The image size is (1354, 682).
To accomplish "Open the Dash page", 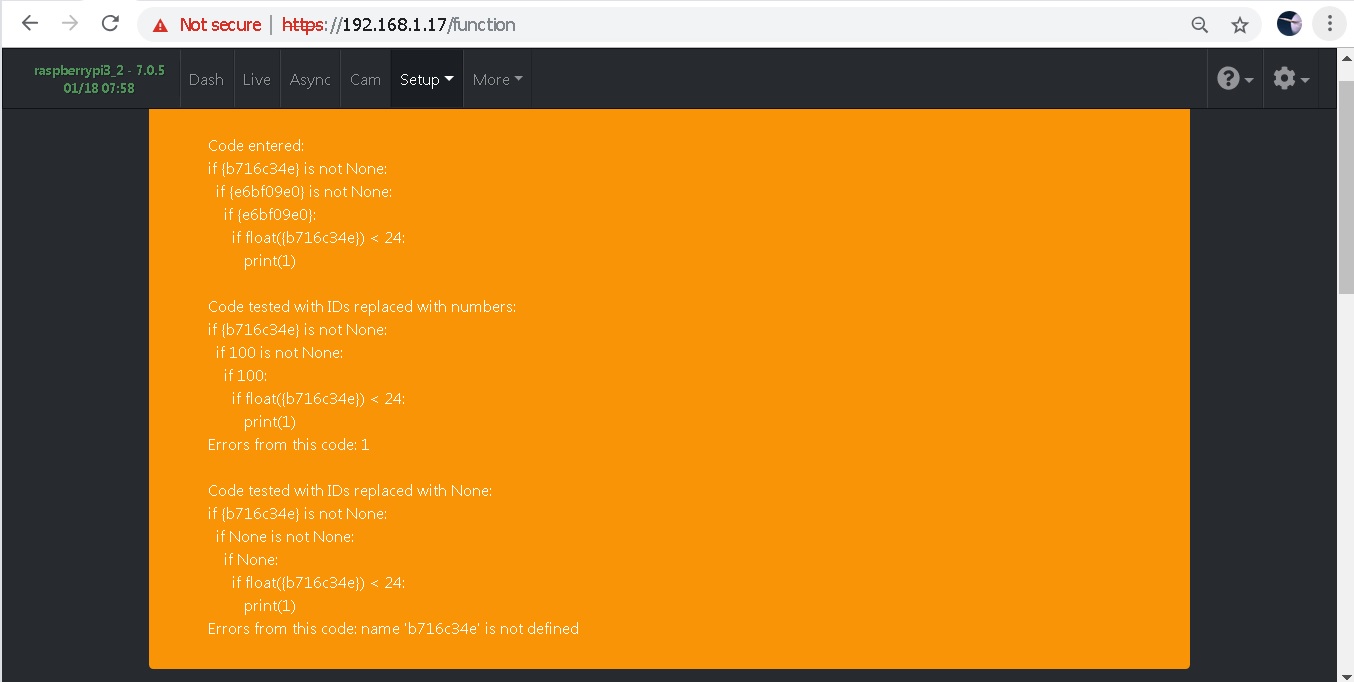I will 206,80.
